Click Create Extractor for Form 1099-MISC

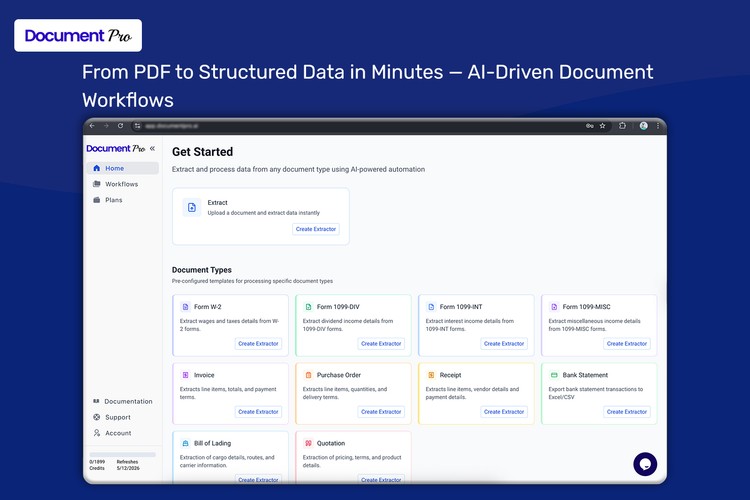627,344
